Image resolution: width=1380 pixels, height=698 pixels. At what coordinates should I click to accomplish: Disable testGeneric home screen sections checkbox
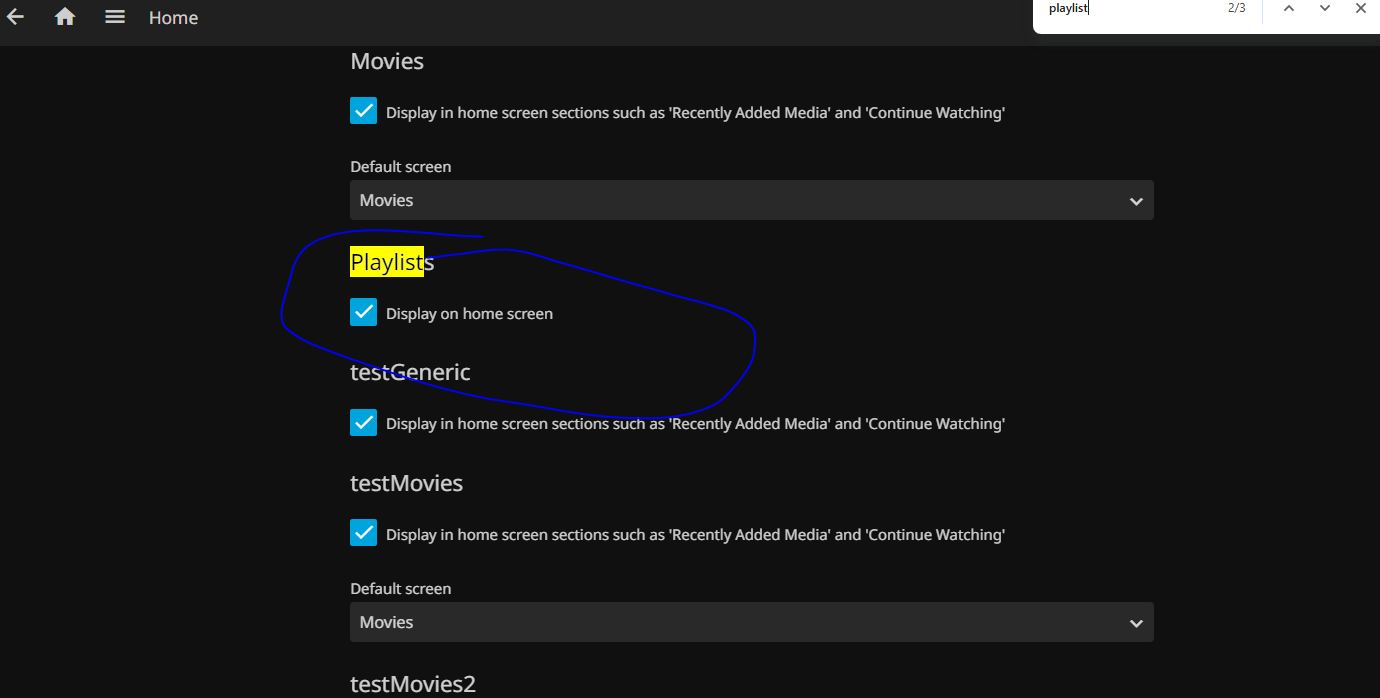pyautogui.click(x=364, y=423)
